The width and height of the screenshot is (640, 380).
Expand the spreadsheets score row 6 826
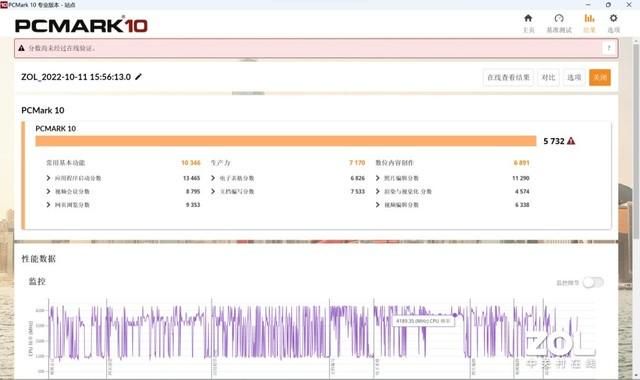tap(288, 178)
